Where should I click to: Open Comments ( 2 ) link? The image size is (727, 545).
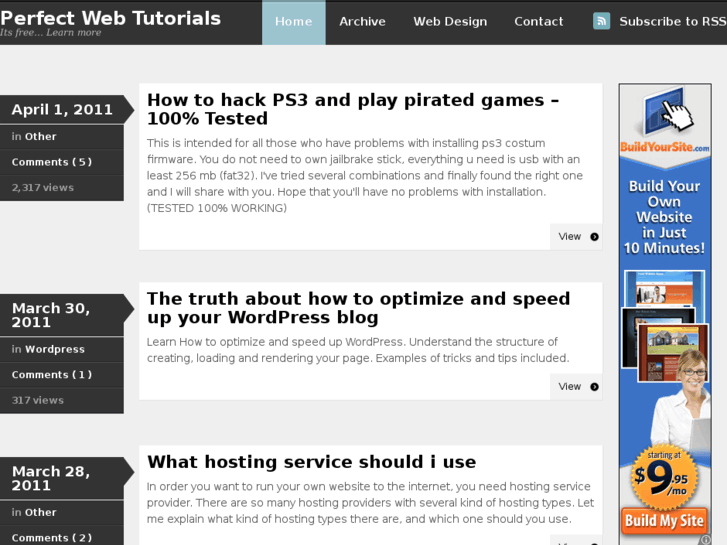coord(52,538)
